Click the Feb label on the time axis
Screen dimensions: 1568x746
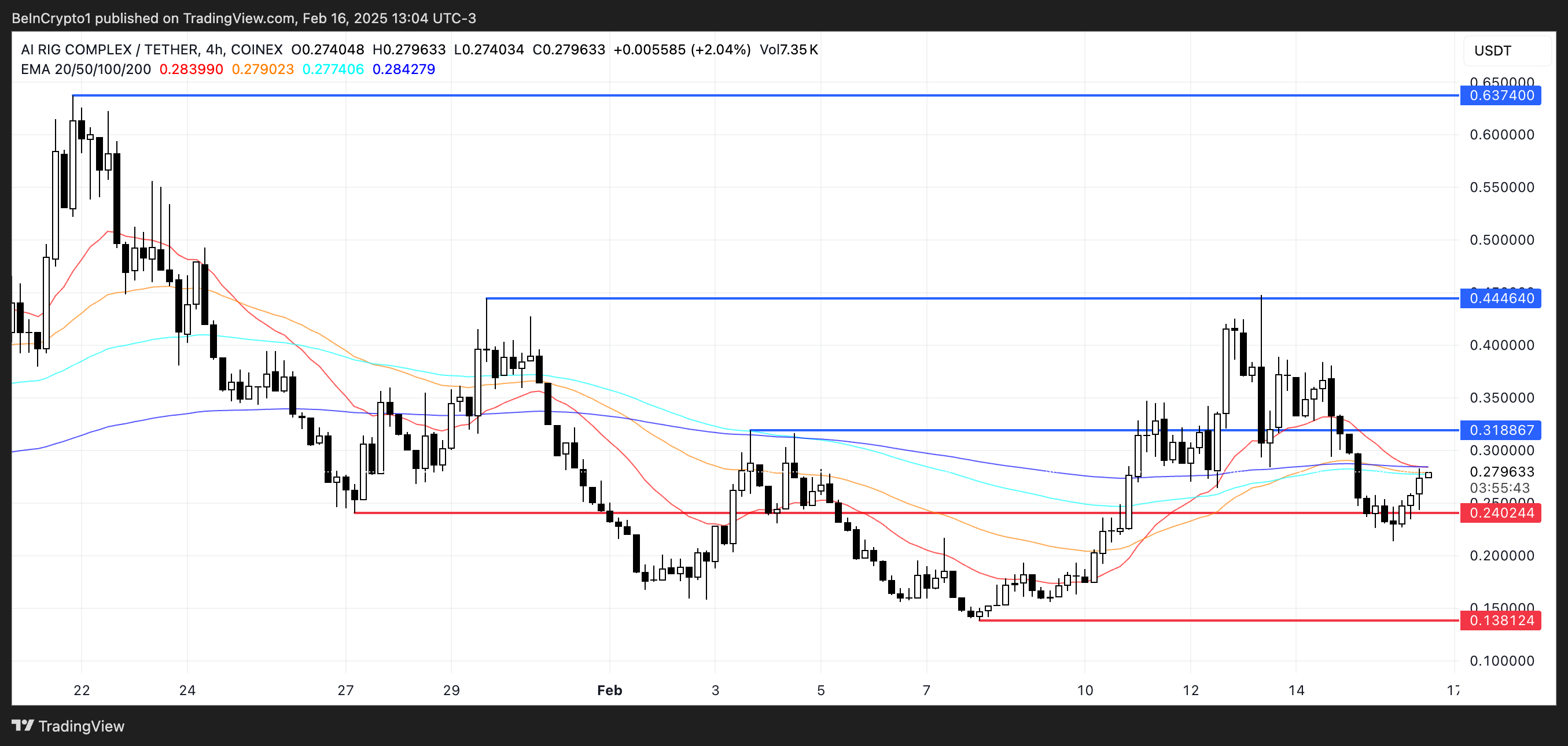point(609,690)
